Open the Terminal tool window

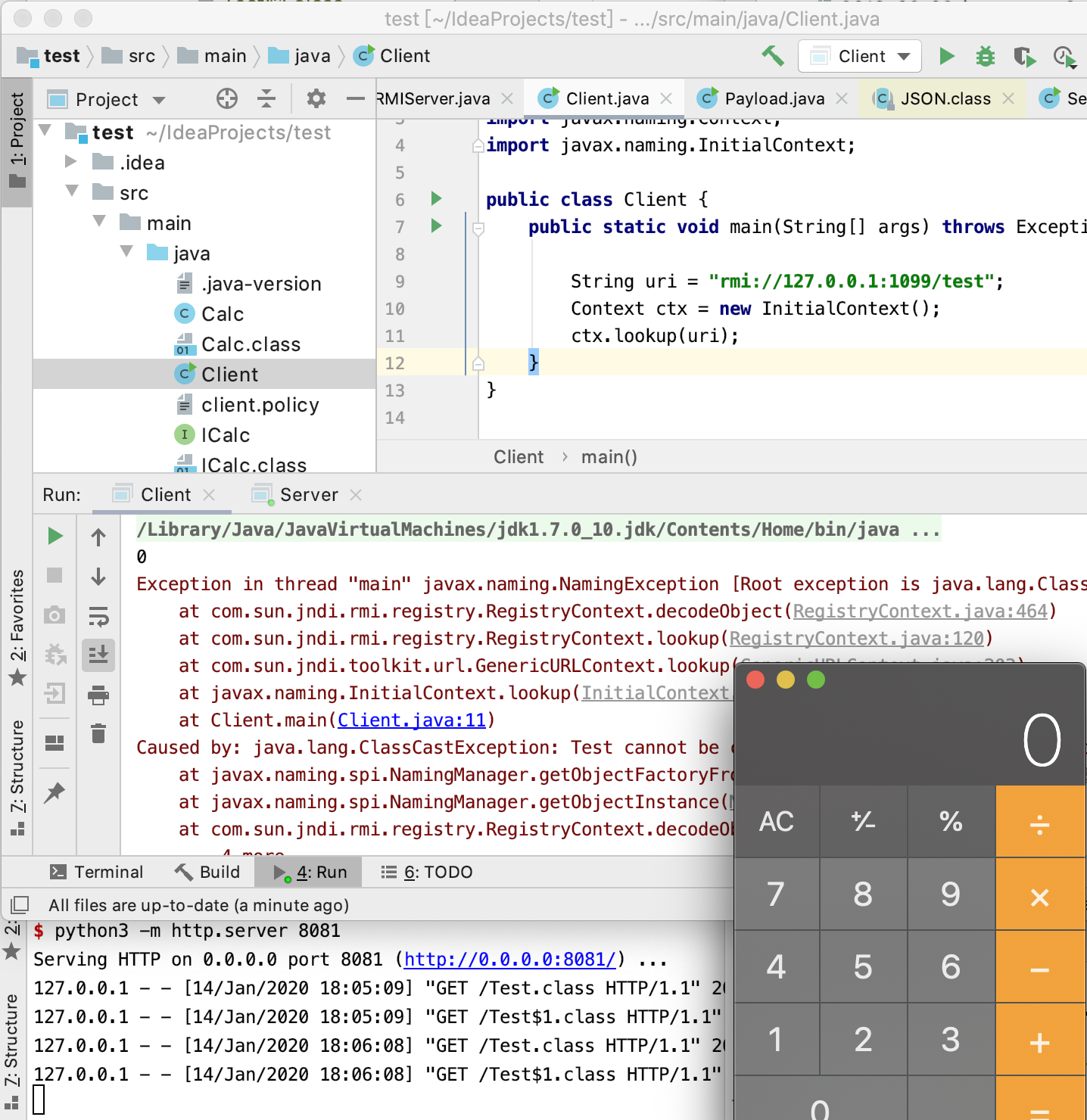[96, 872]
